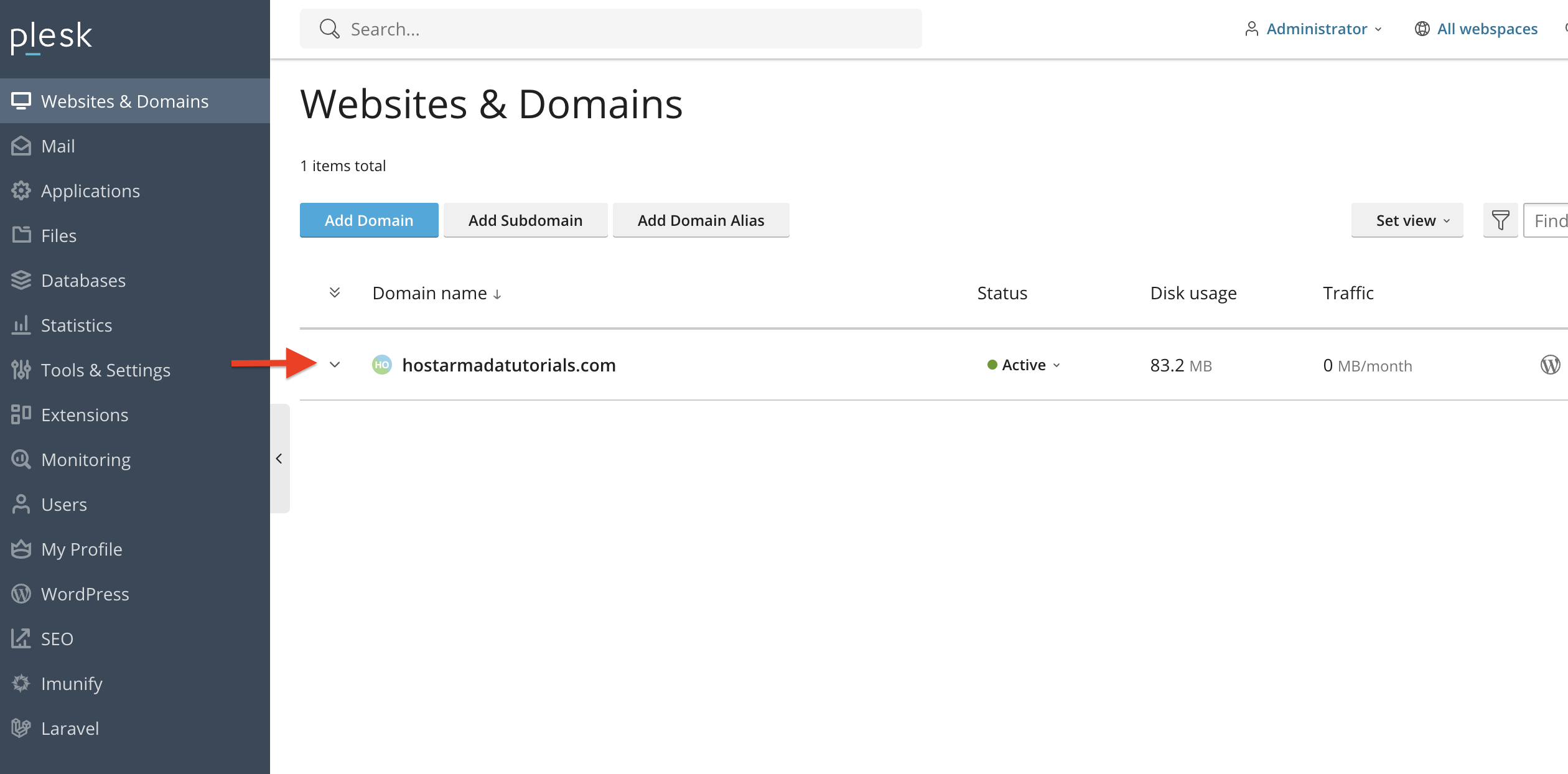View Statistics from the sidebar
Screen dimensions: 1568x774
click(76, 325)
